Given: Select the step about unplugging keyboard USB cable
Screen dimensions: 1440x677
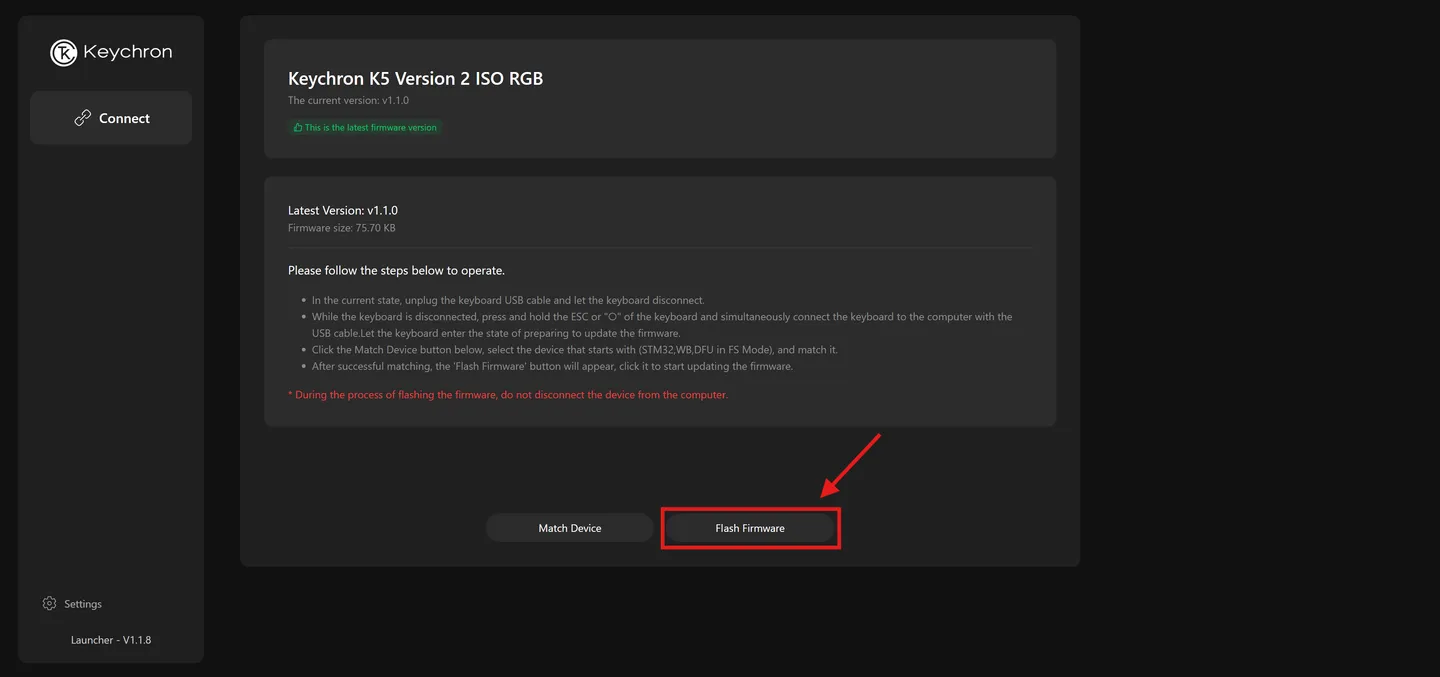Looking at the screenshot, I should tap(508, 300).
